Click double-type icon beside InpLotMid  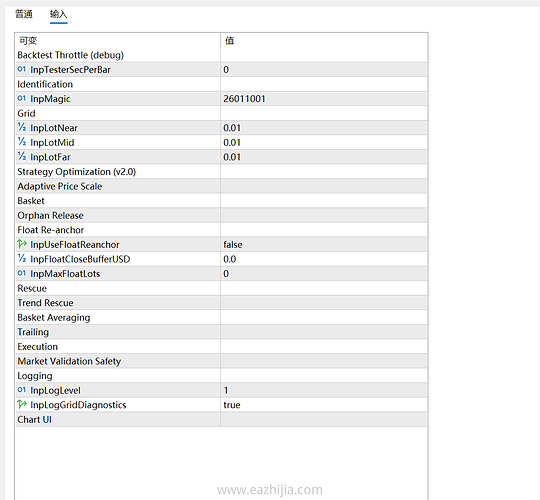(x=22, y=142)
